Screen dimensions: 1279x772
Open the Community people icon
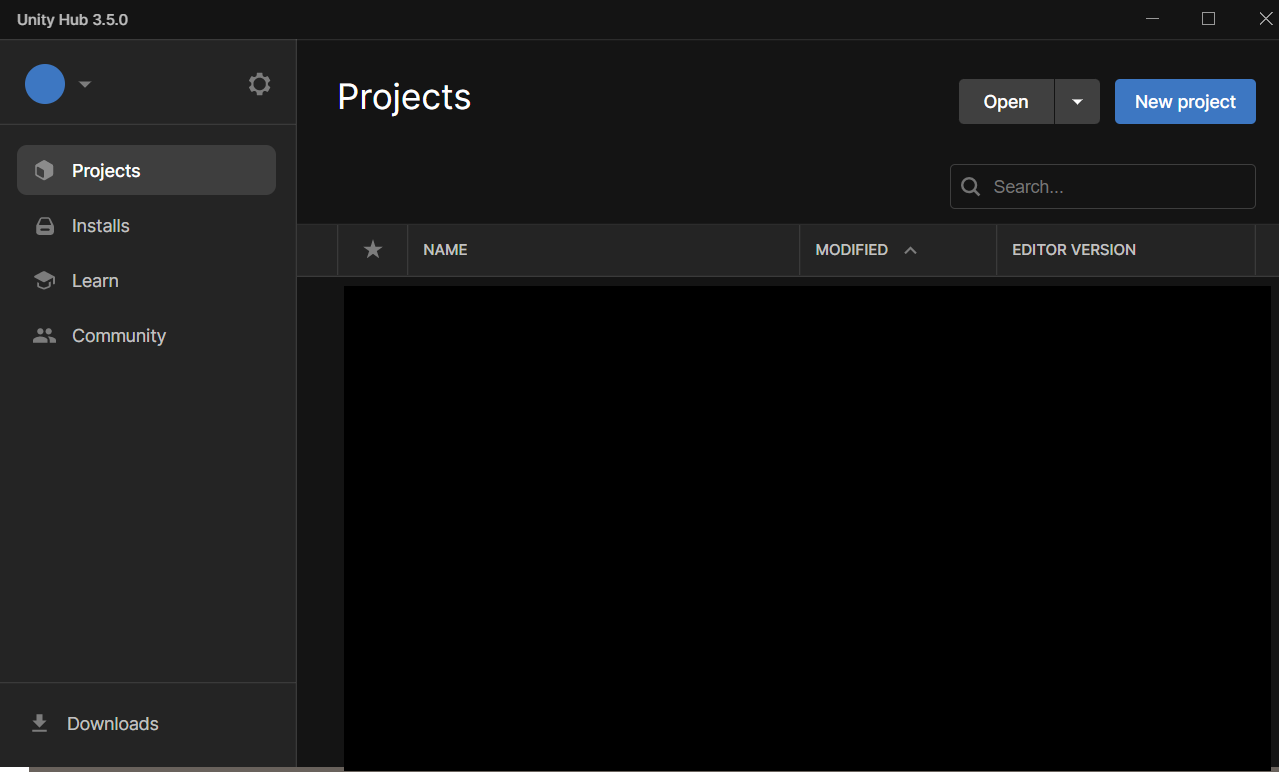click(x=44, y=335)
